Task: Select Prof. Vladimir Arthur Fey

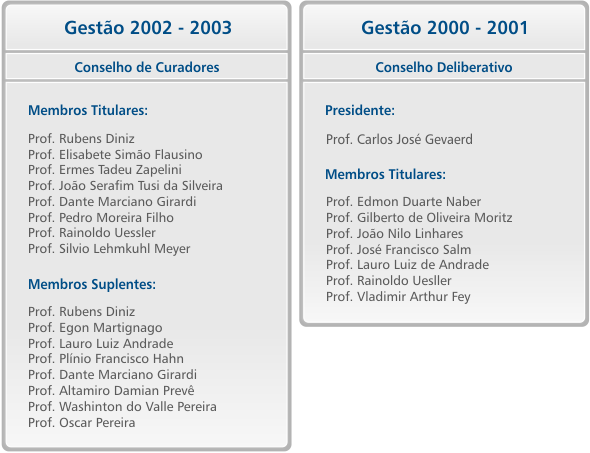Action: (x=398, y=297)
